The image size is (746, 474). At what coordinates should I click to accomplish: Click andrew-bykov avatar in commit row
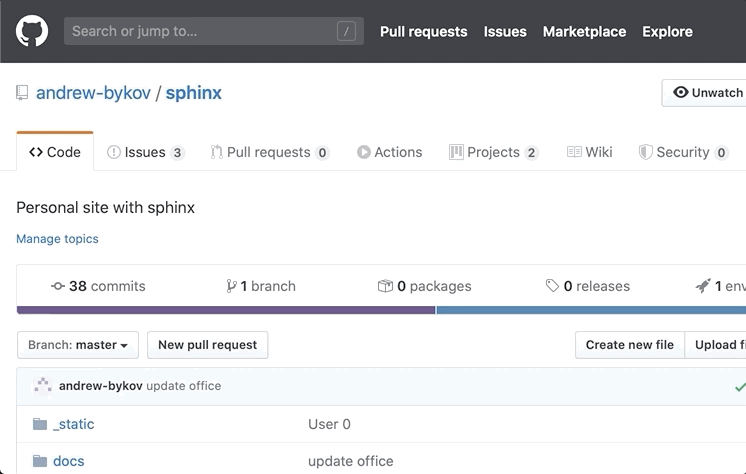pyautogui.click(x=42, y=386)
